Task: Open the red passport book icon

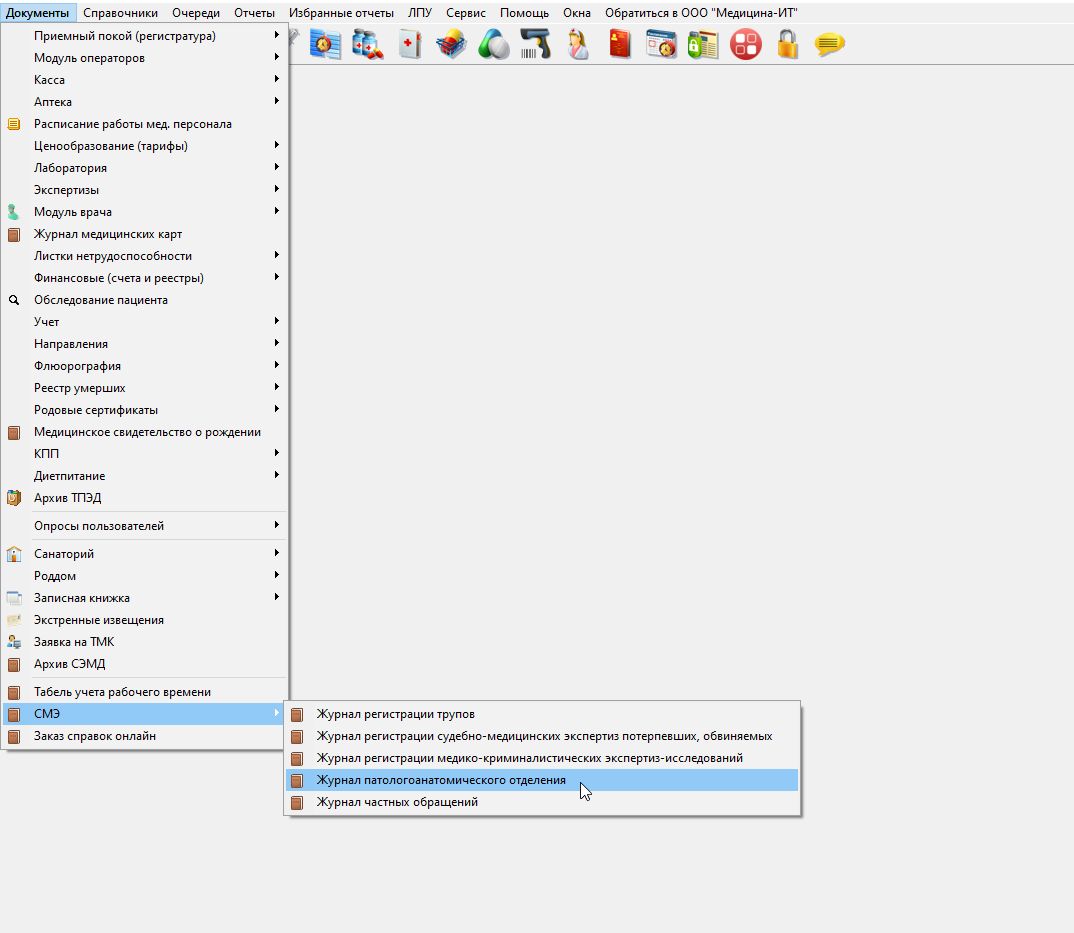Action: click(620, 45)
